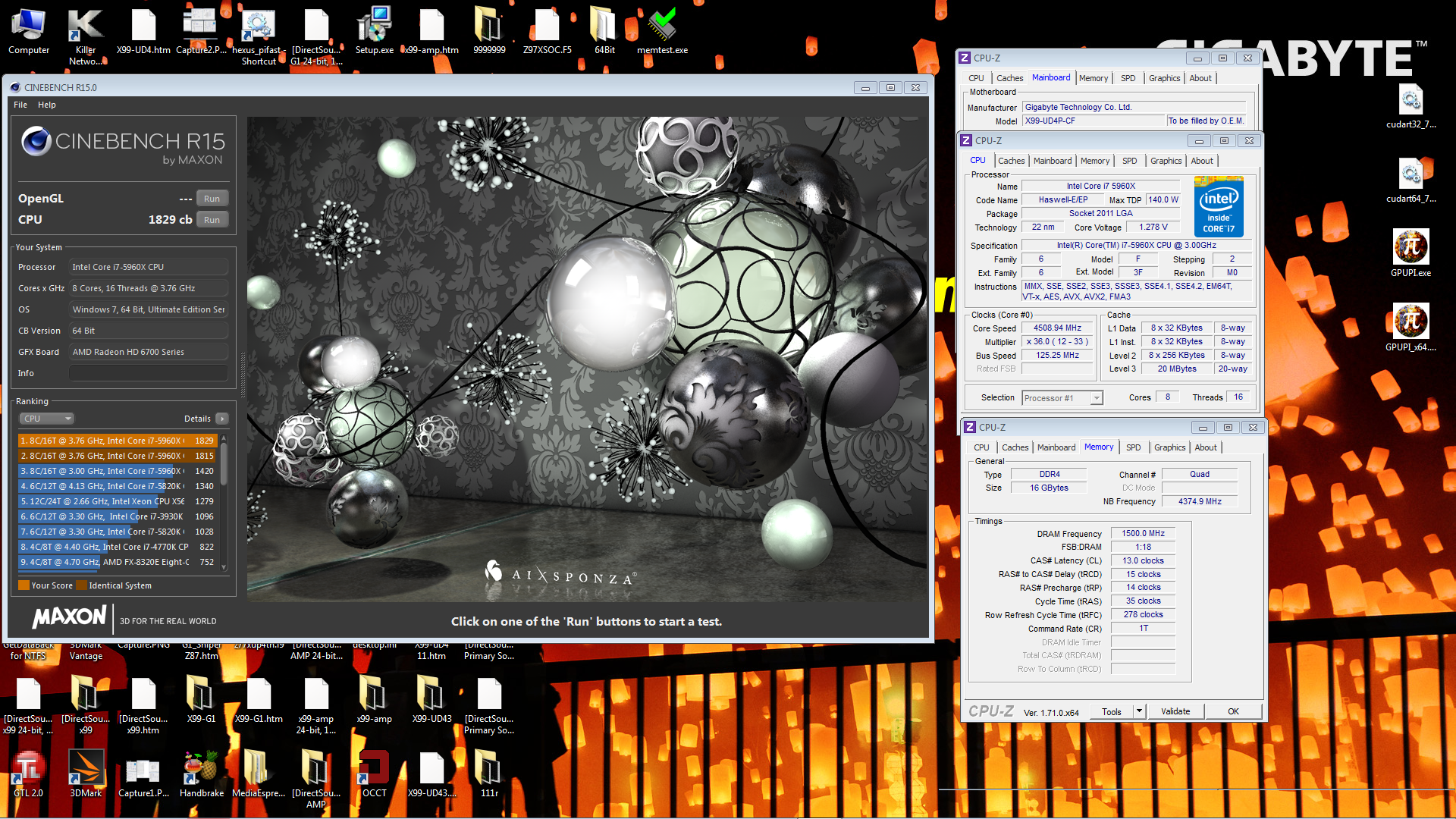The width and height of the screenshot is (1456, 819).
Task: Select ranking row Intel Xeon 1279
Action: 118,501
